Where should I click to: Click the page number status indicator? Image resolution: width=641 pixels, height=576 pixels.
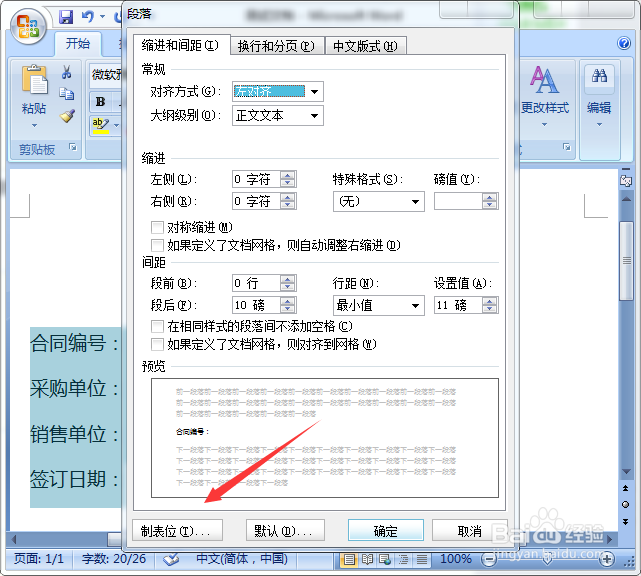coord(39,559)
